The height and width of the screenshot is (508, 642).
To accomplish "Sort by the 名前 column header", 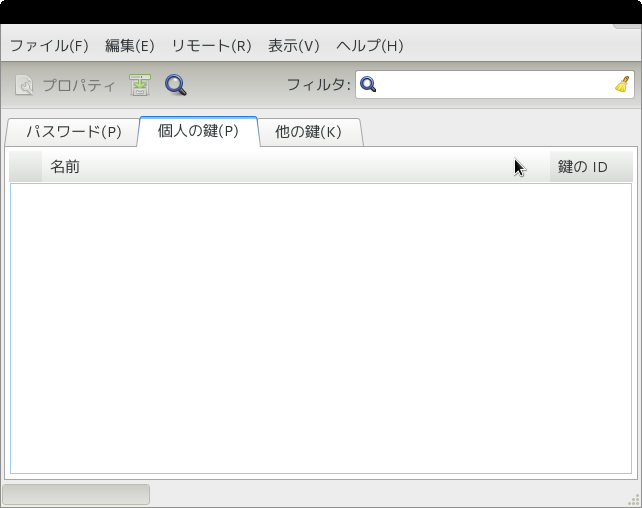I will pos(296,167).
